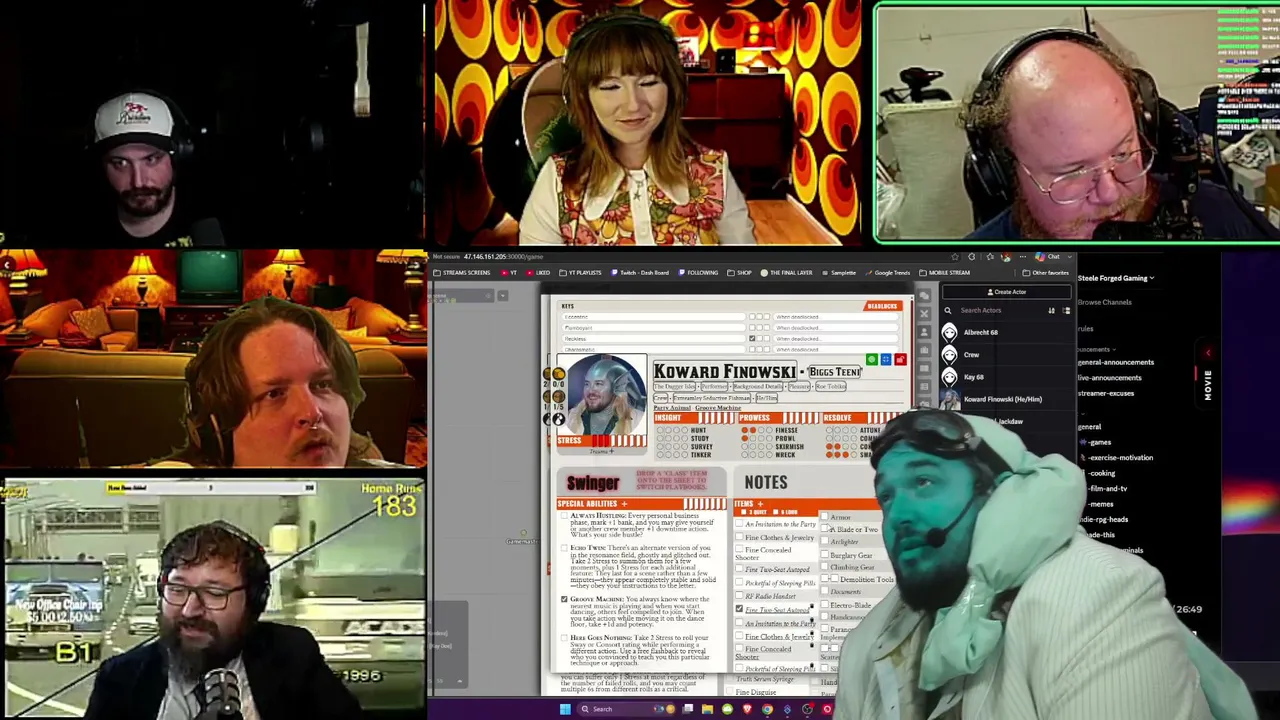
Task: Open the Journal sidebar tab icon
Action: point(924,369)
